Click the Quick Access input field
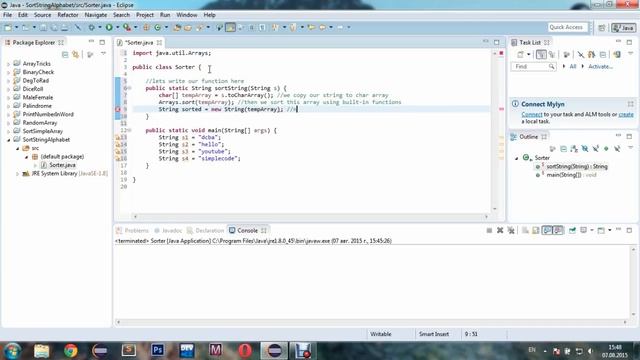This screenshot has width=640, height=360. [x=567, y=27]
